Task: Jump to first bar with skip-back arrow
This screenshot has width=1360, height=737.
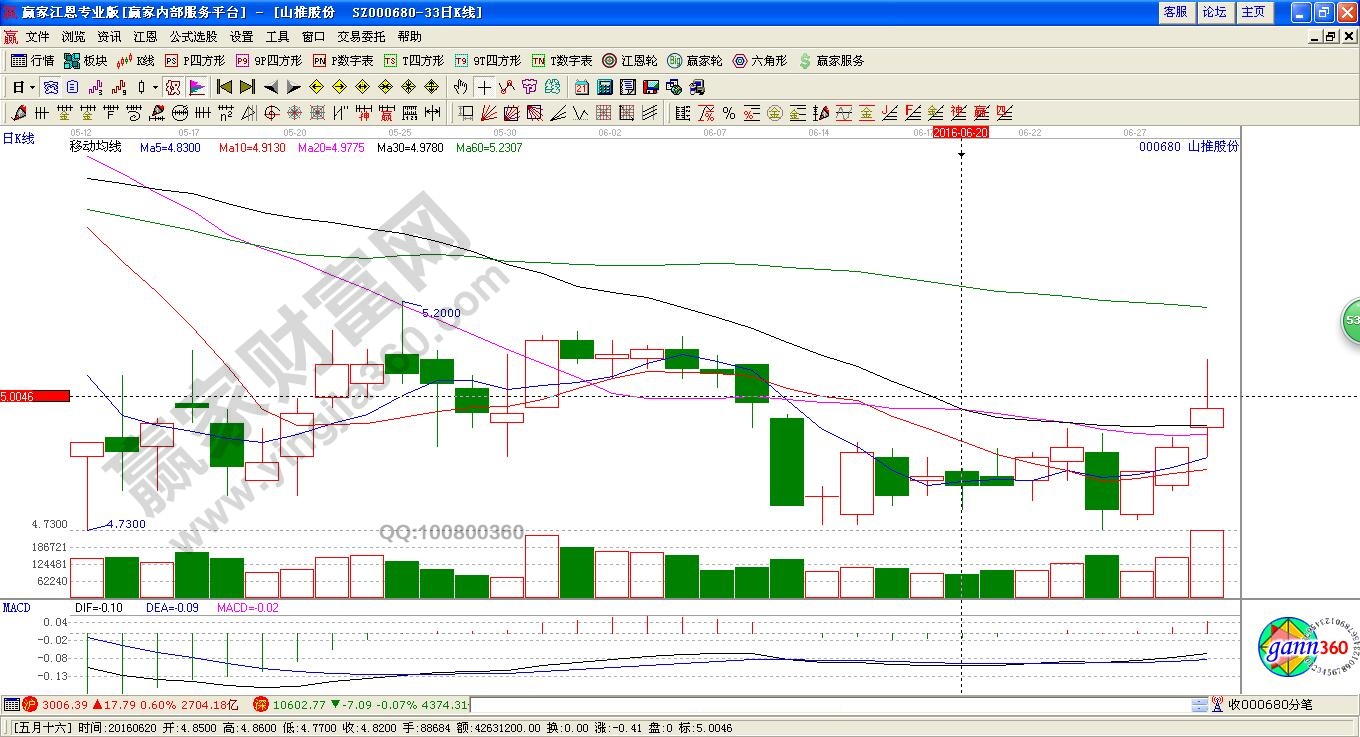Action: 225,87
